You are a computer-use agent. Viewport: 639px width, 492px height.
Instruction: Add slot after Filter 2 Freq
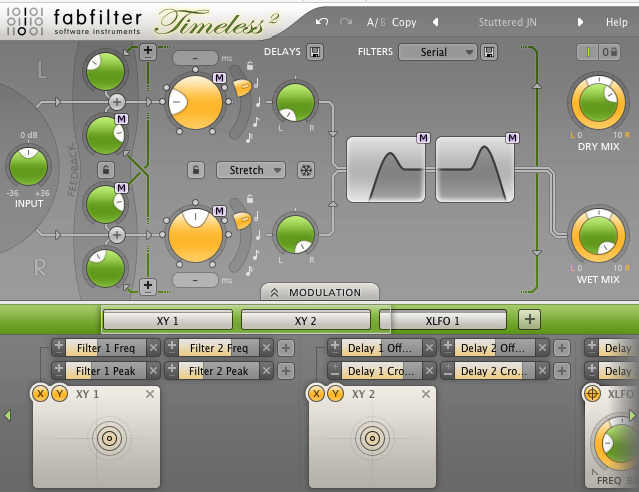(x=286, y=348)
